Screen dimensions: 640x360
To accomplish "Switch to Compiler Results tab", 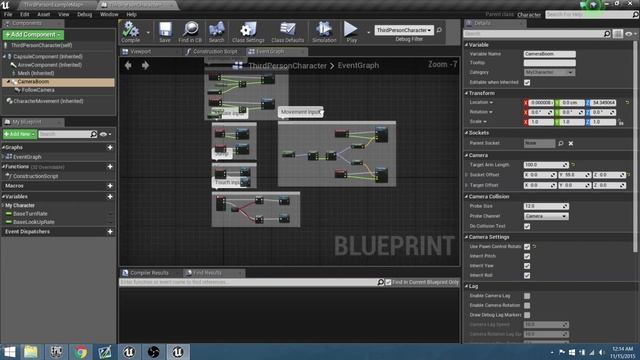I will [149, 273].
